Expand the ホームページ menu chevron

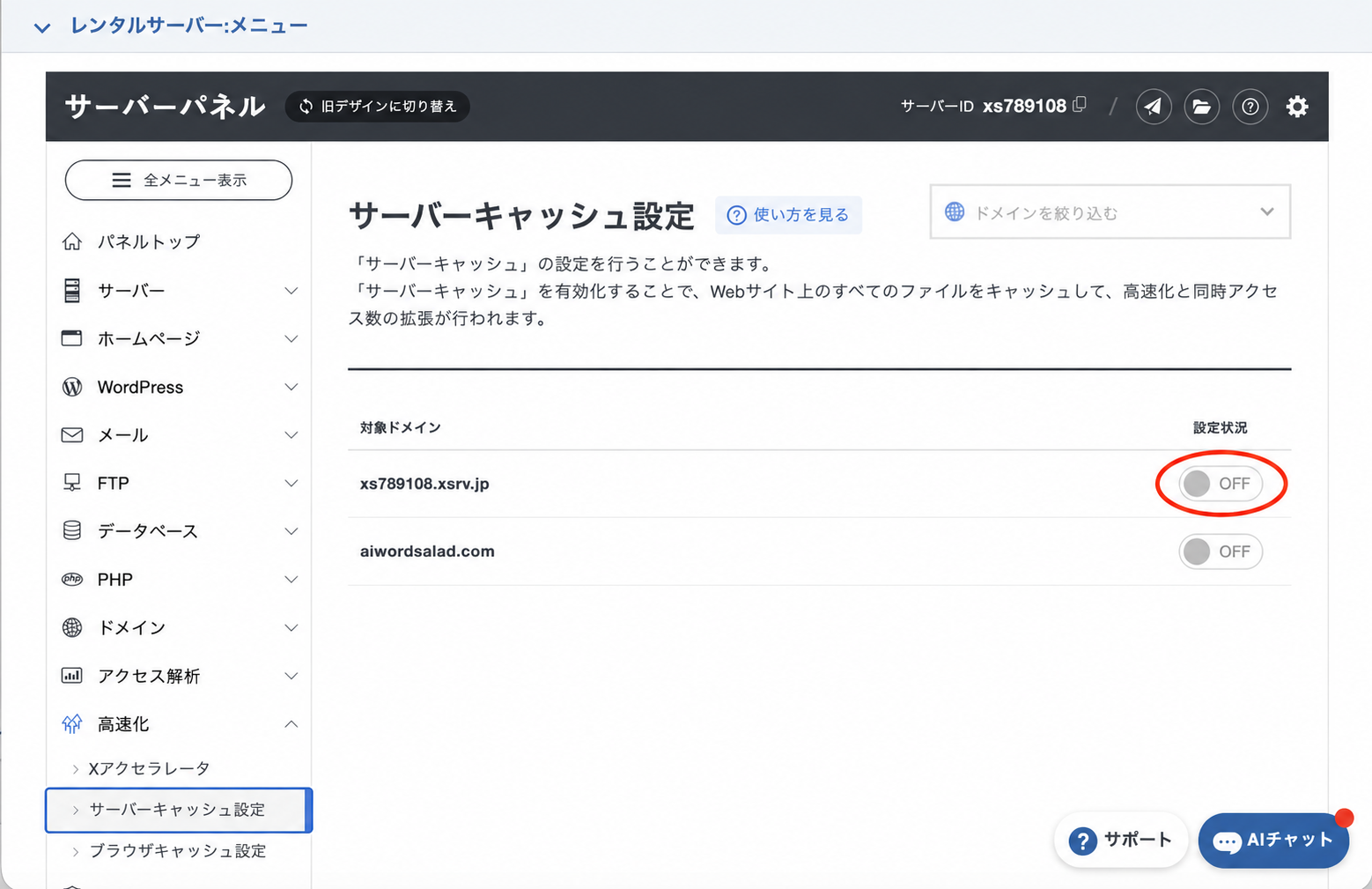tap(291, 338)
